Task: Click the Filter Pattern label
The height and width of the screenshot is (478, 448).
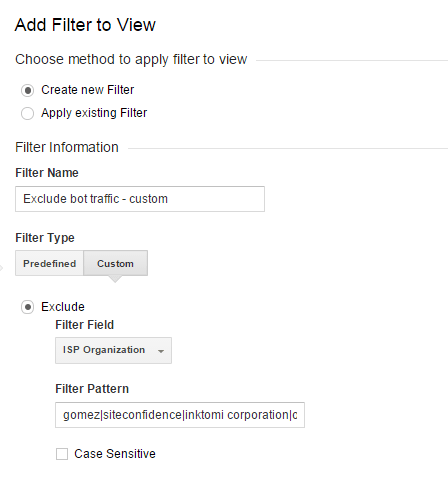Action: [x=92, y=389]
